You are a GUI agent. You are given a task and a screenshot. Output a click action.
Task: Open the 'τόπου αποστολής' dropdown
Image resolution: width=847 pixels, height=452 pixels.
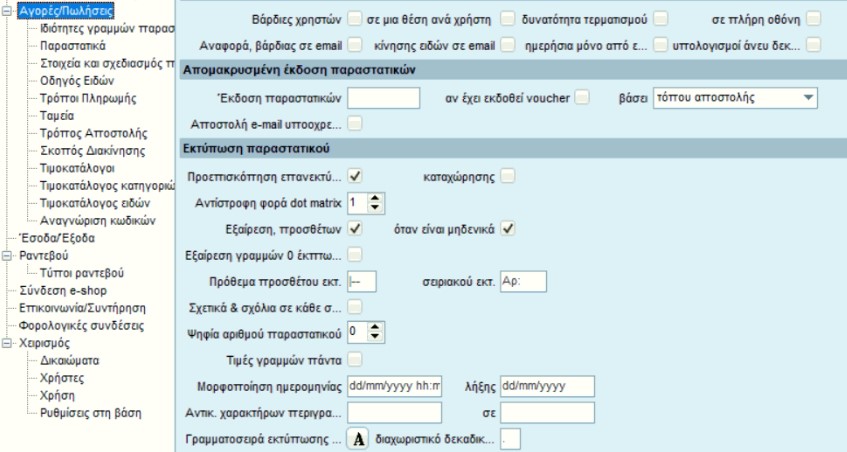tap(808, 98)
